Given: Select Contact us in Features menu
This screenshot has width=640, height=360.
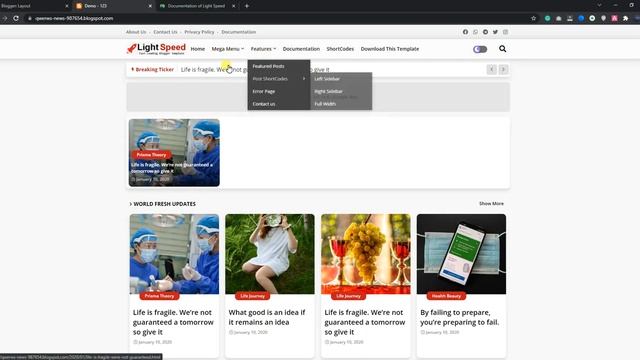Looking at the screenshot, I should click(x=264, y=104).
